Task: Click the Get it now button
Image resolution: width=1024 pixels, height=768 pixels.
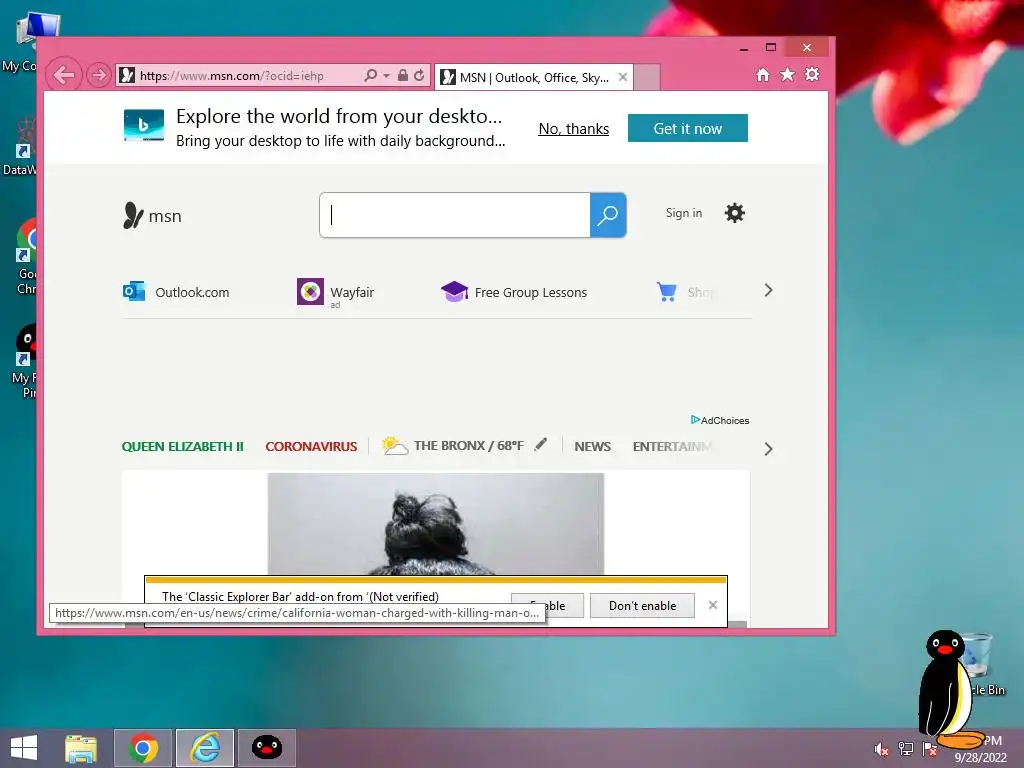Action: tap(688, 128)
